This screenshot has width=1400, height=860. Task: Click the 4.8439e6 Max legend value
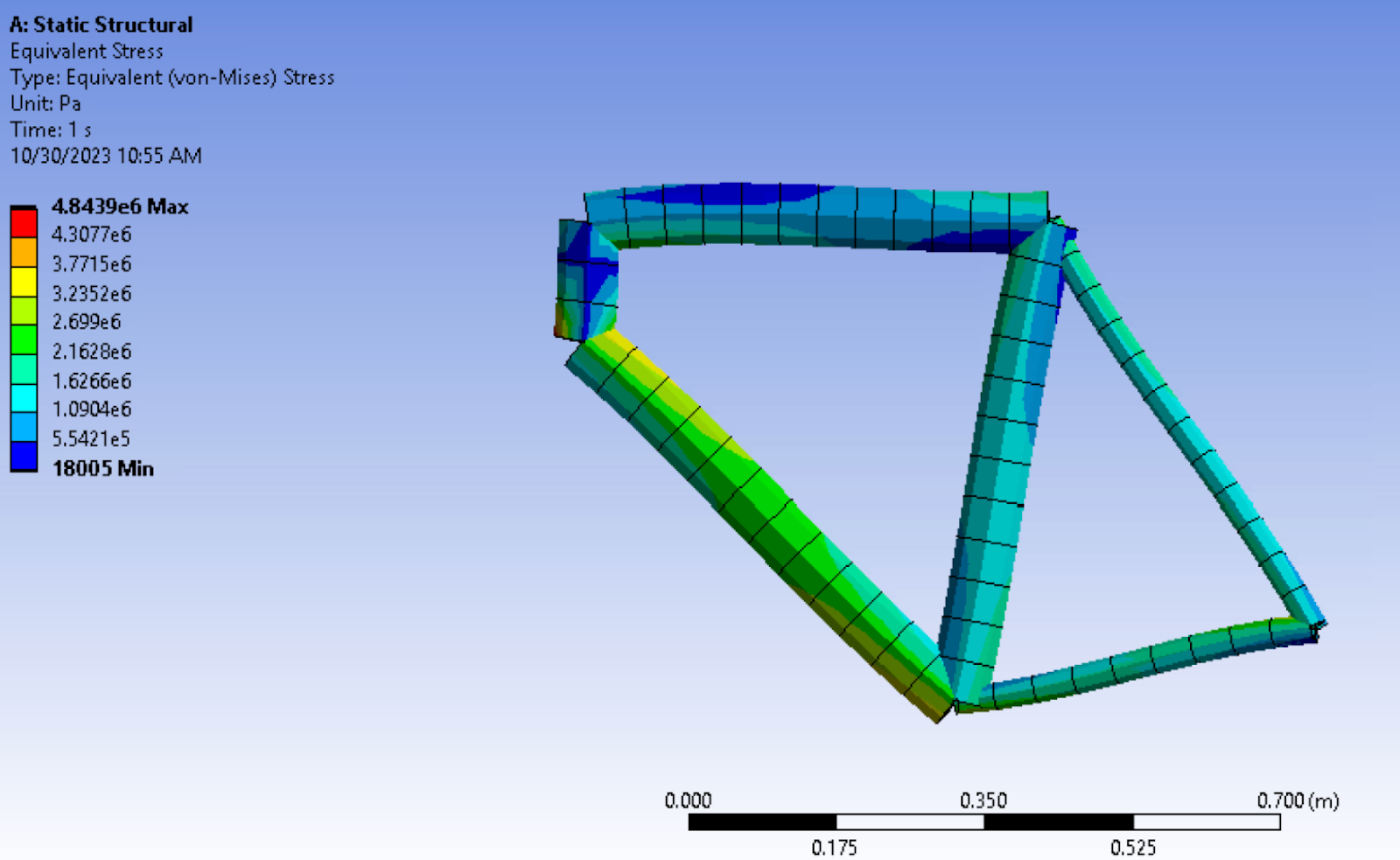pos(120,206)
